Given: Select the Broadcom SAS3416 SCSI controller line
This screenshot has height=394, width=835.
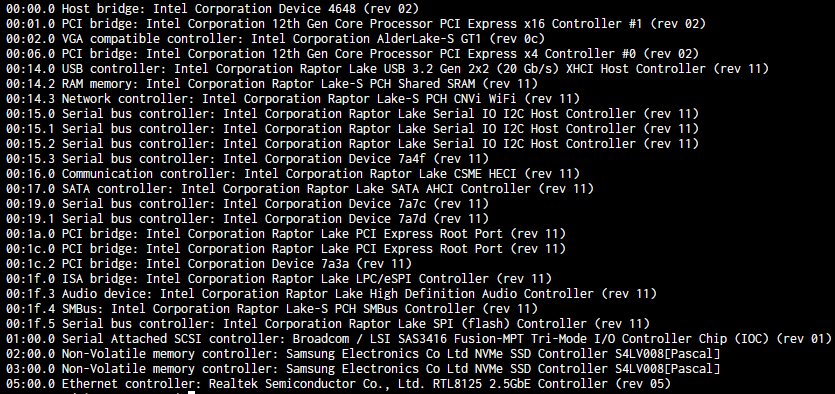Looking at the screenshot, I should 419,339.
